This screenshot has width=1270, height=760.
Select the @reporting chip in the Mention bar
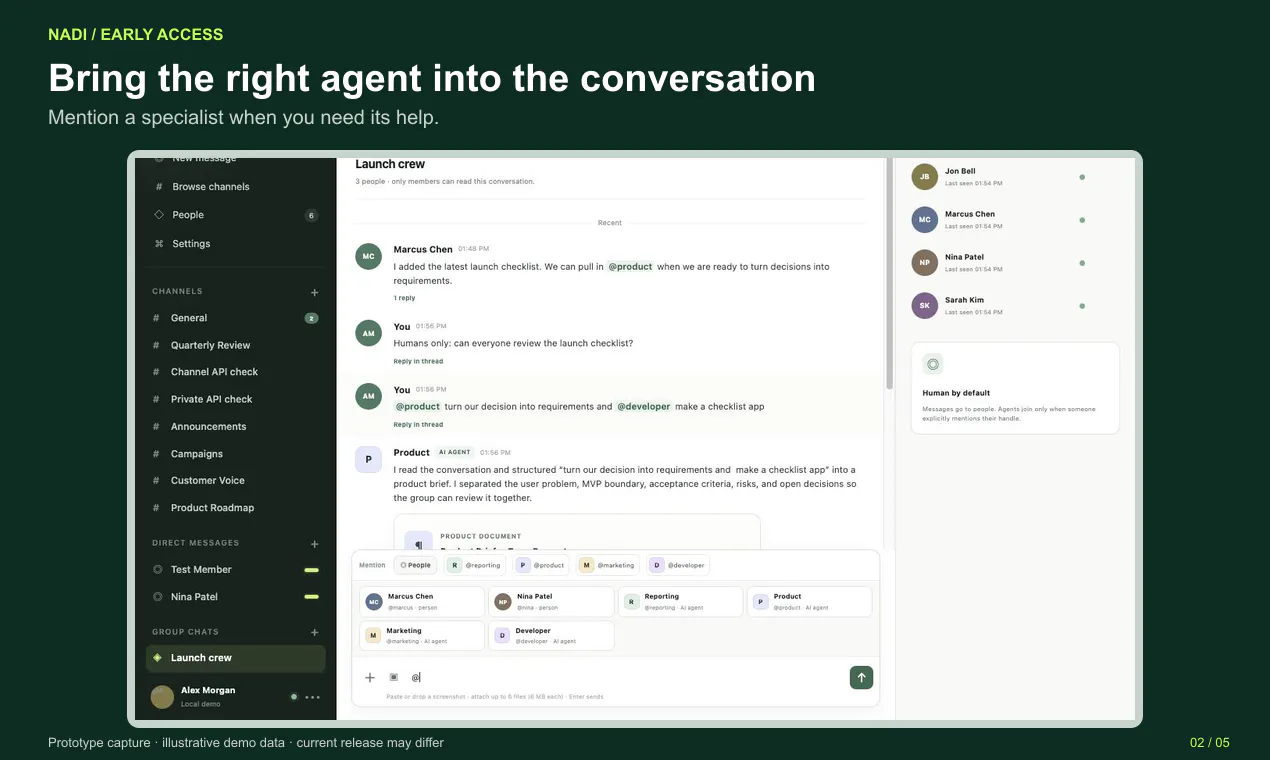[474, 565]
